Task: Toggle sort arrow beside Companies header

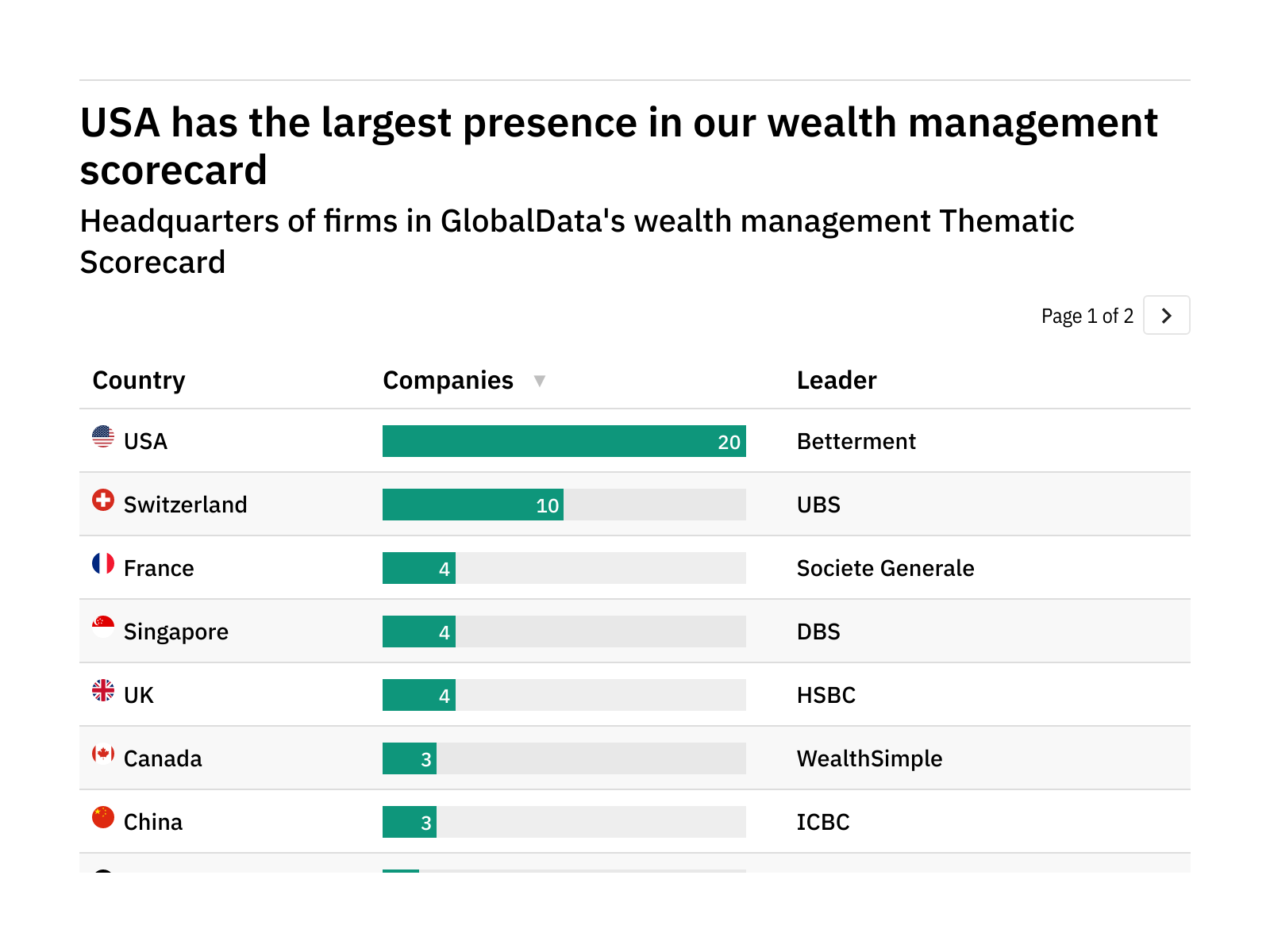Action: [x=540, y=381]
